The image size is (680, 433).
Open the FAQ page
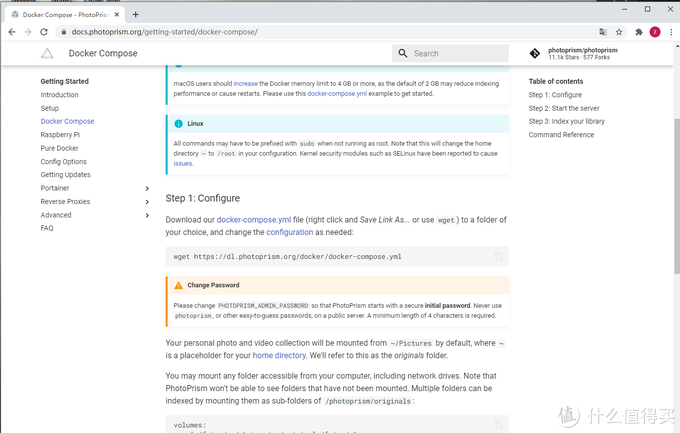coord(47,228)
